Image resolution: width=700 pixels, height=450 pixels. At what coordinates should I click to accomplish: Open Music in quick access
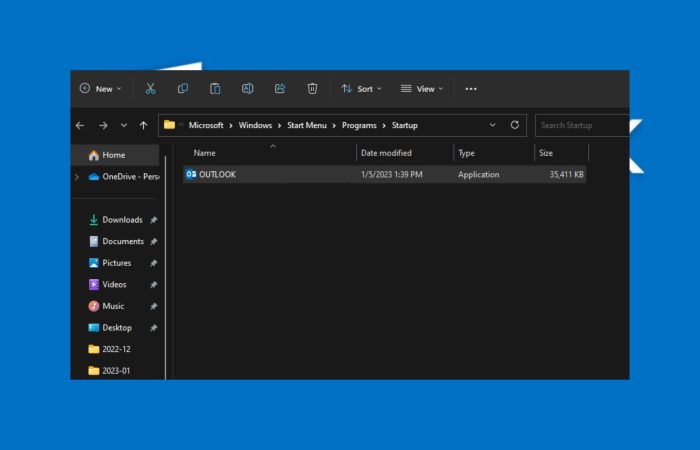pyautogui.click(x=113, y=306)
